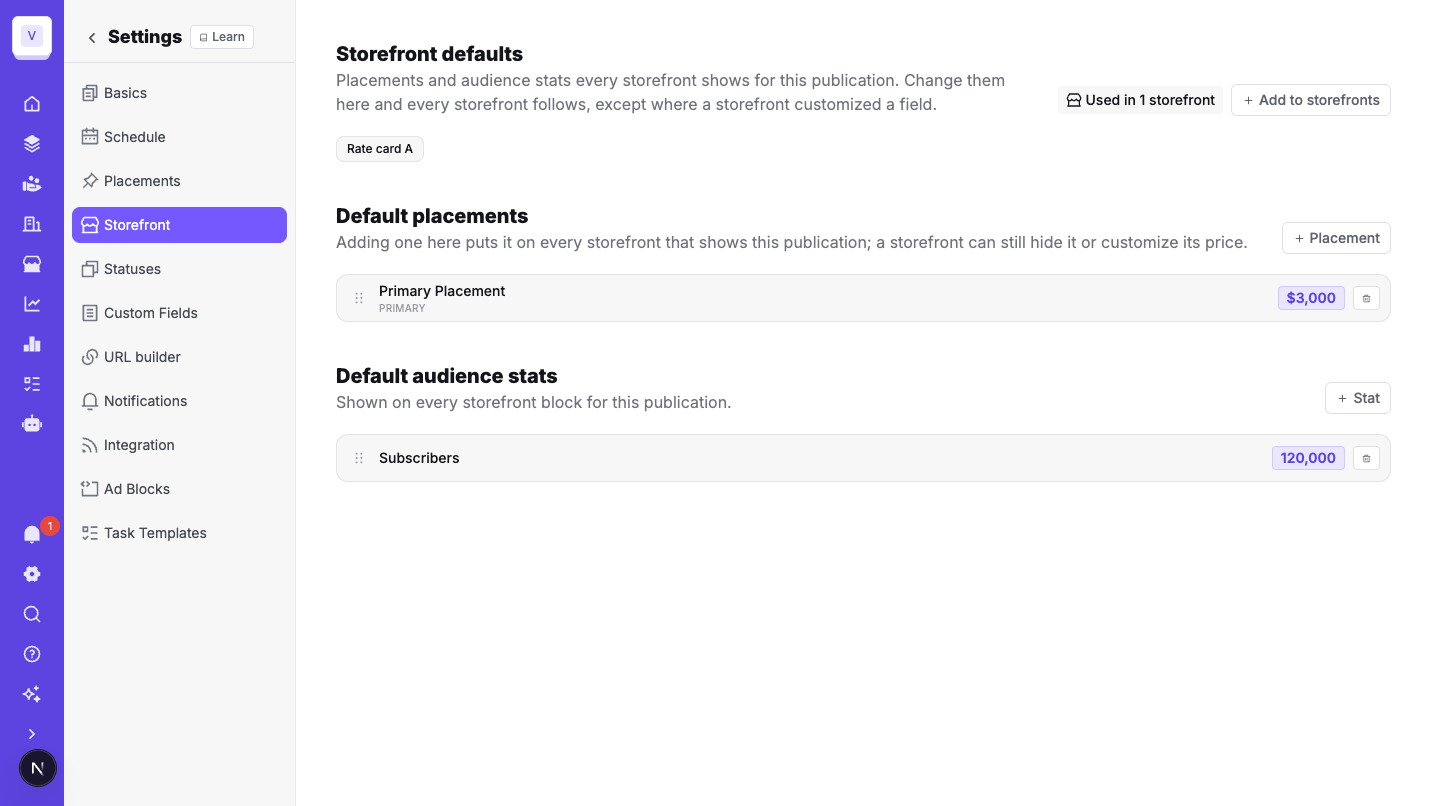Expand the left rail with chevron arrow
Viewport: 1431px width, 806px height.
[x=32, y=734]
